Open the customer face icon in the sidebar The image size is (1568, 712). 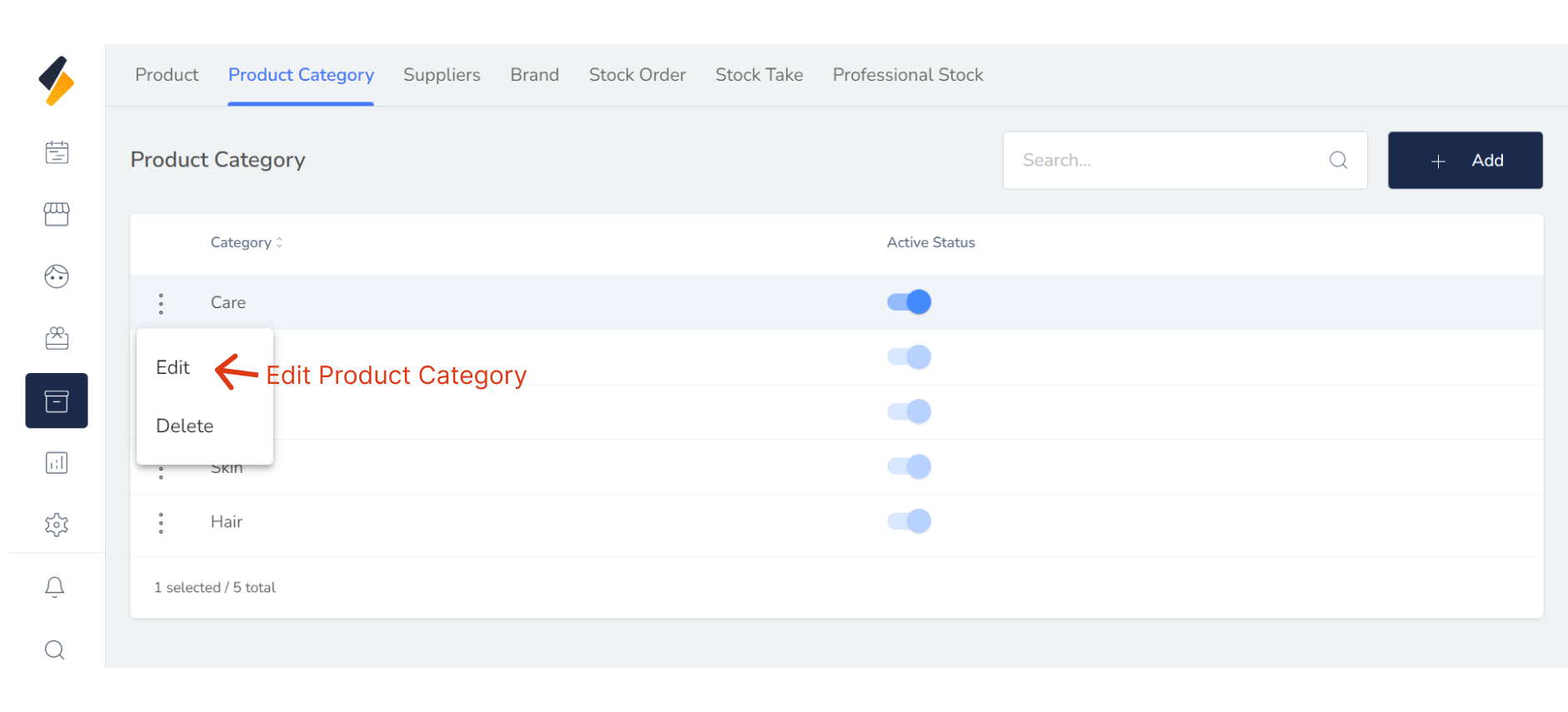click(x=57, y=276)
